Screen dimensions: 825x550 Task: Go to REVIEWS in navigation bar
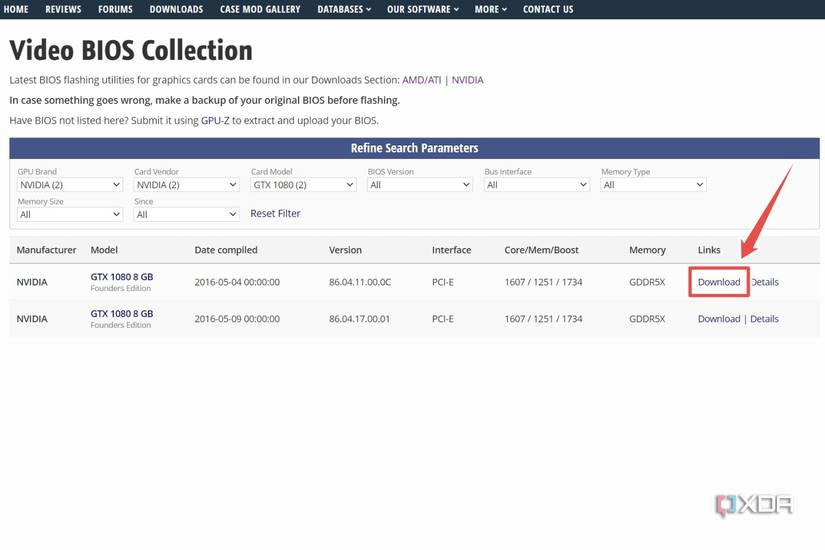pyautogui.click(x=63, y=9)
